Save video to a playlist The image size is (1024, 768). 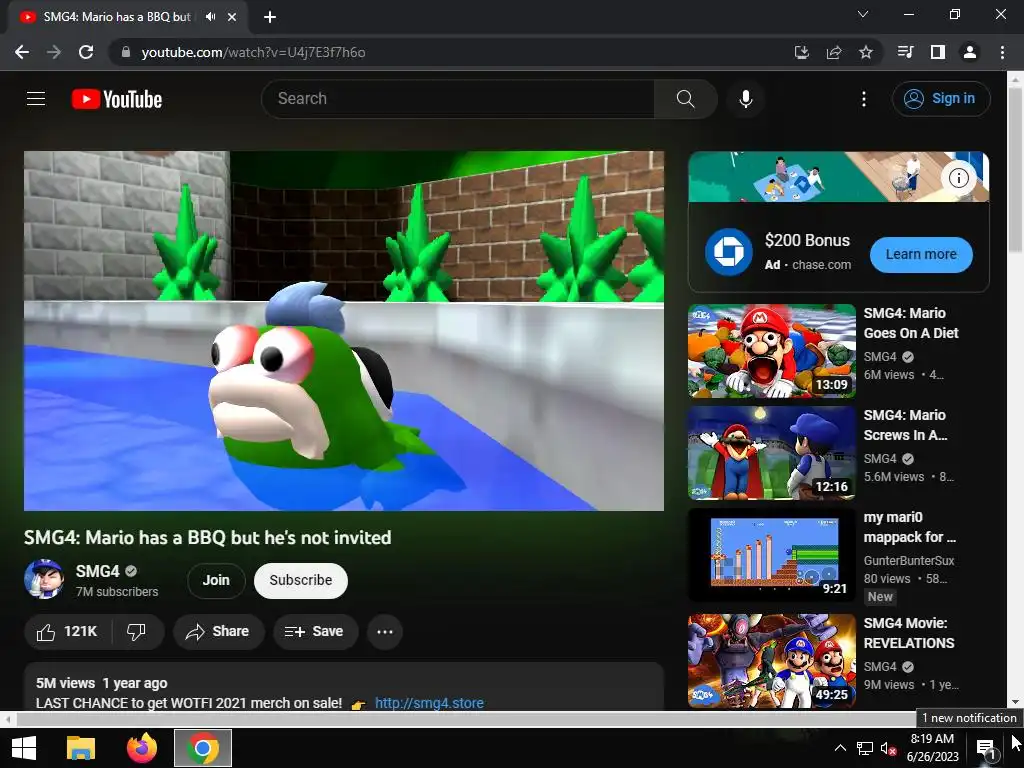pyautogui.click(x=315, y=632)
